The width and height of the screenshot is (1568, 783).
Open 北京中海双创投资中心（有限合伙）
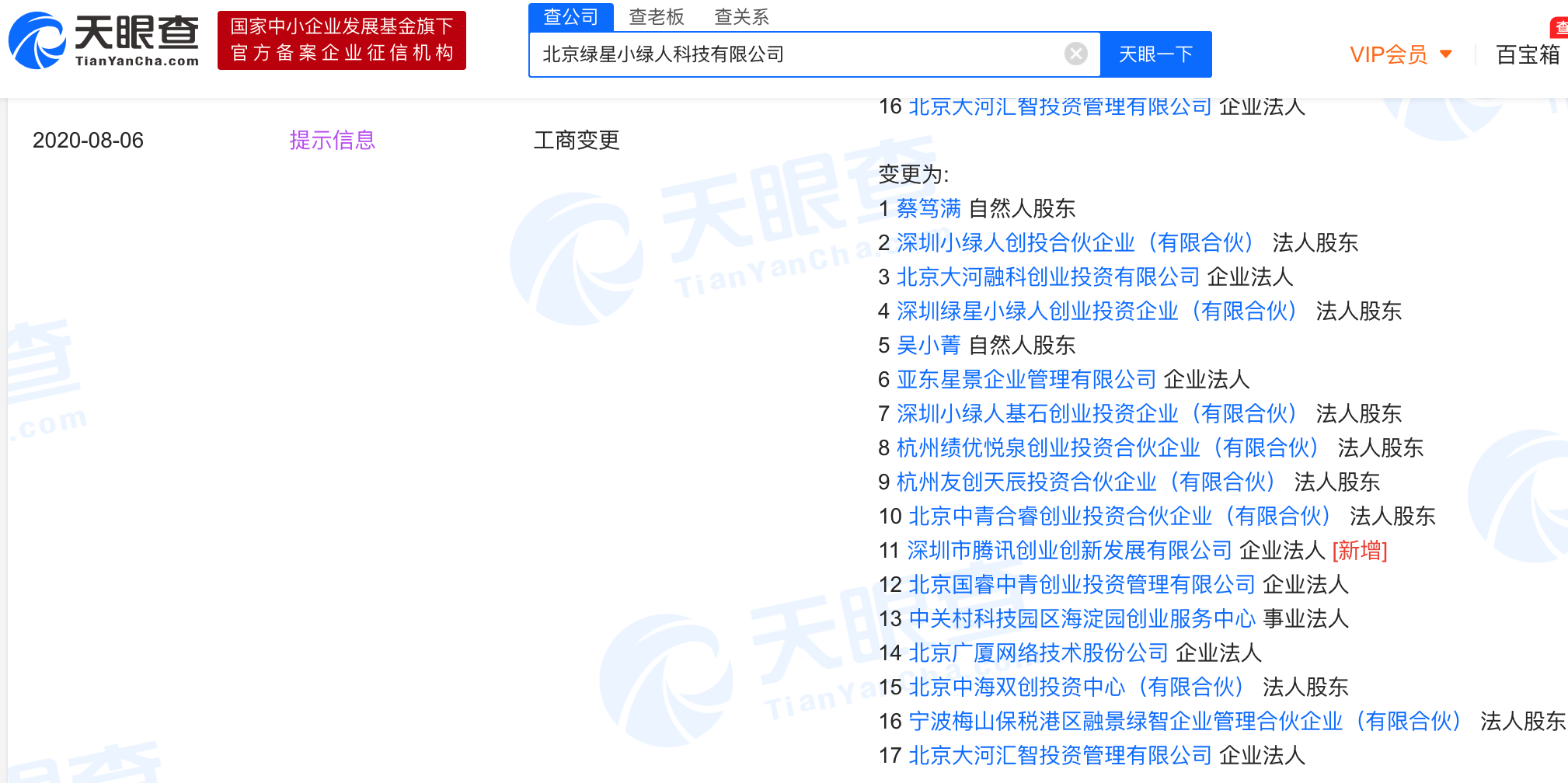[1076, 687]
